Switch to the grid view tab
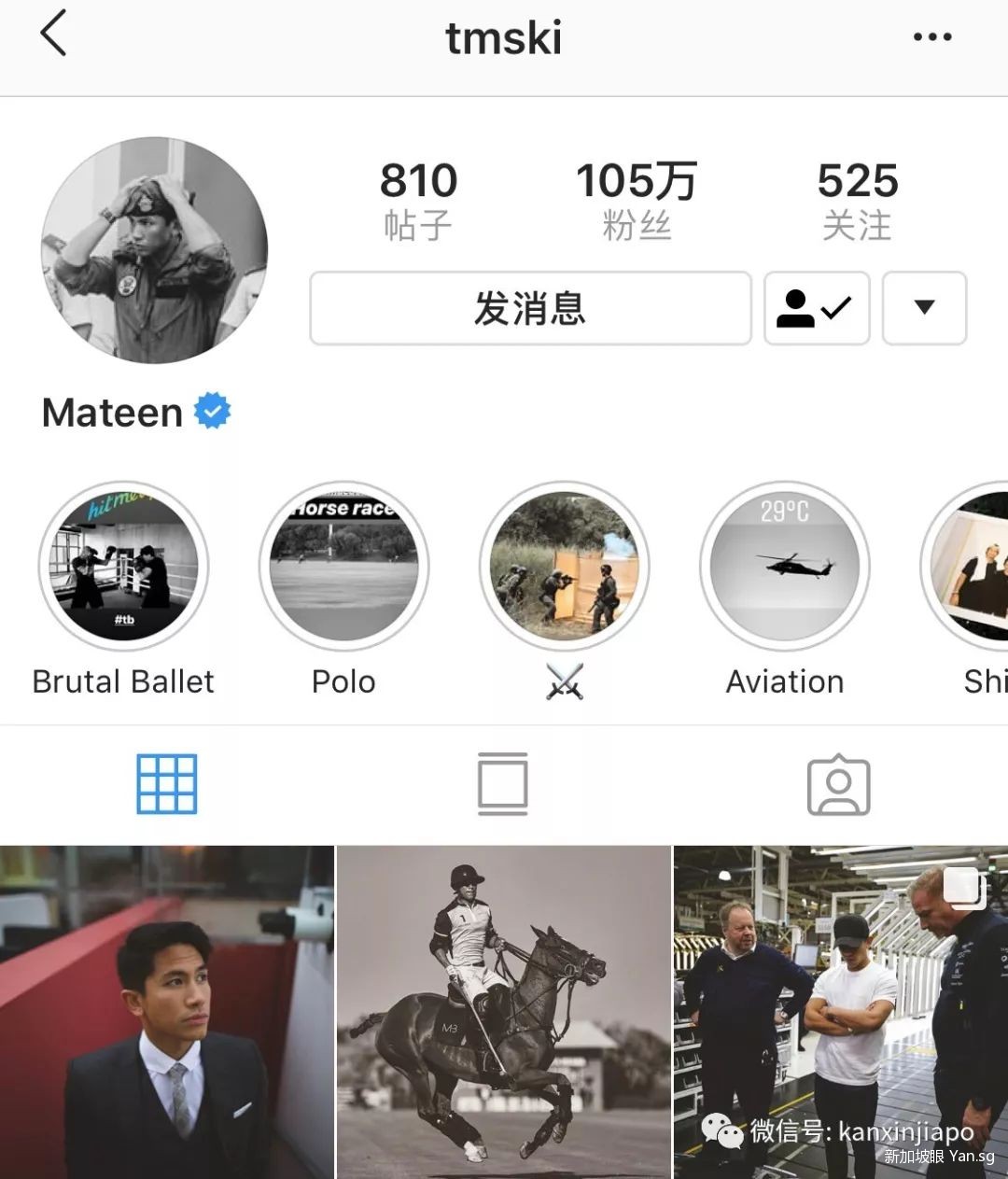The height and width of the screenshot is (1179, 1008). [167, 784]
